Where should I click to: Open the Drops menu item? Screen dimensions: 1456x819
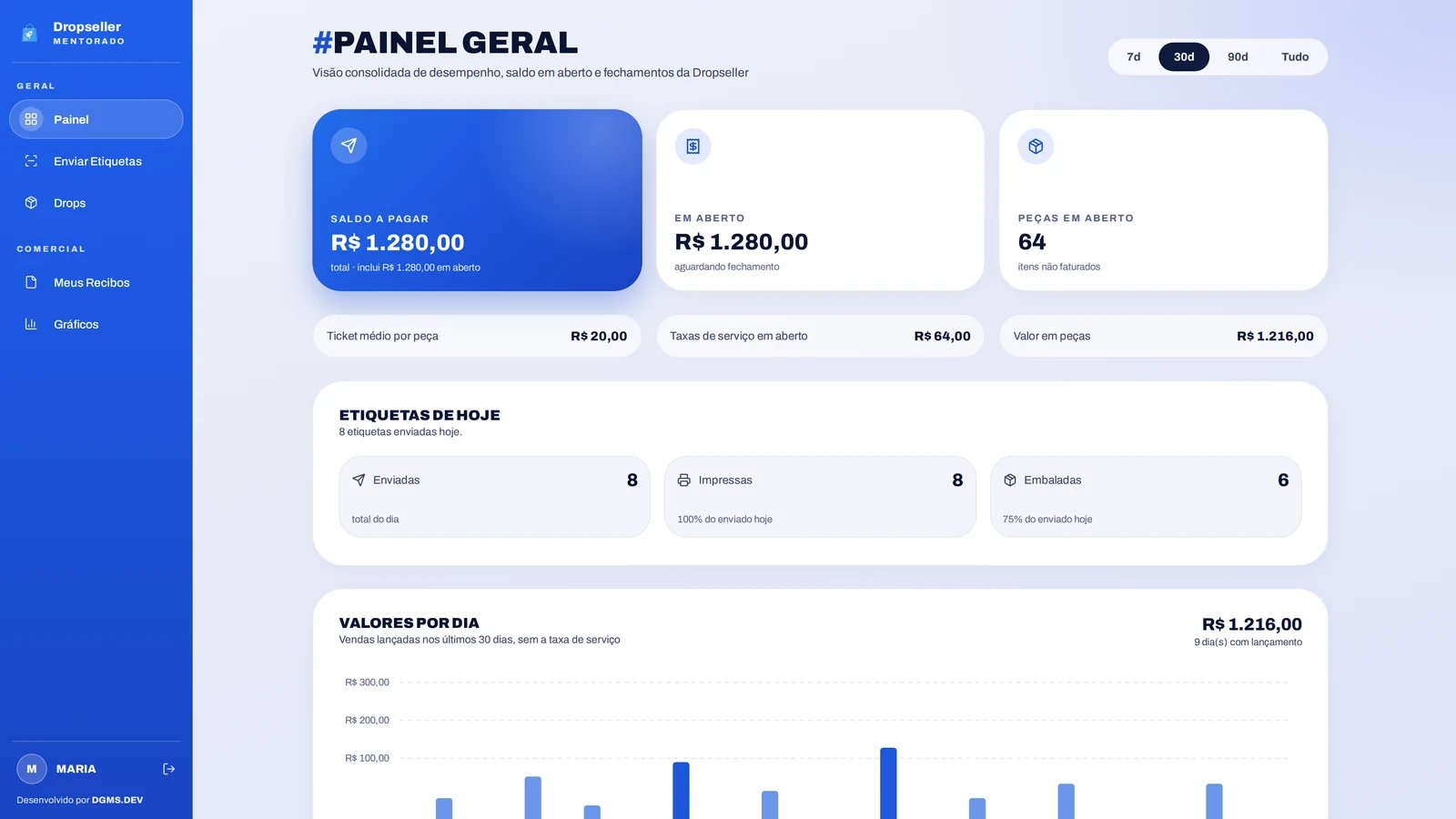96,203
